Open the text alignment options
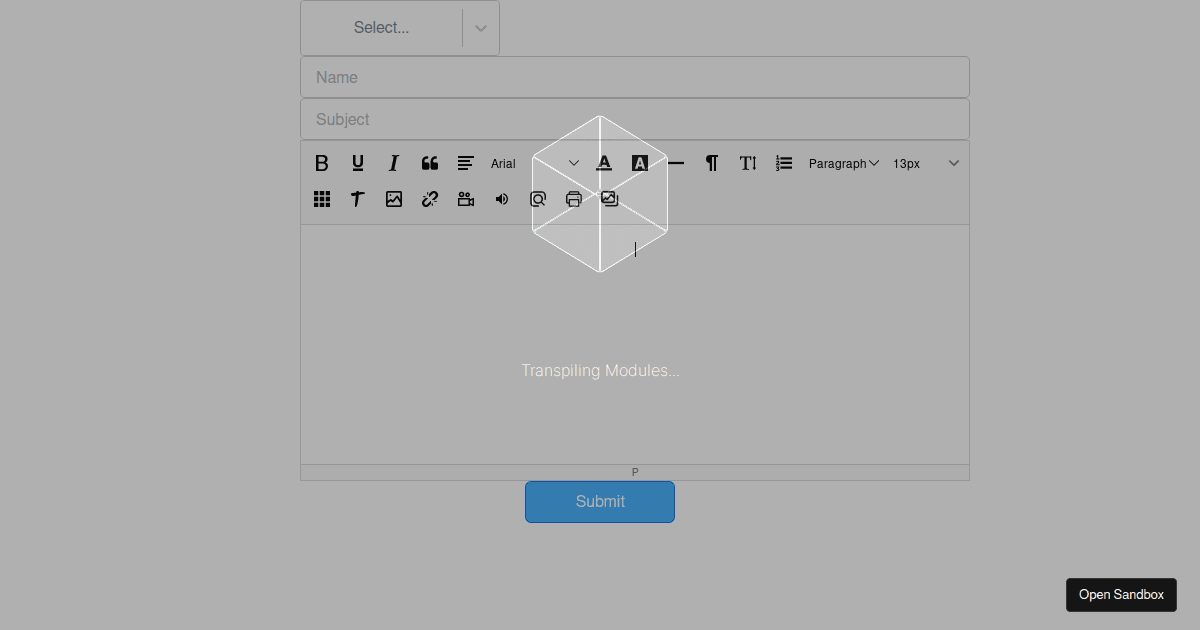The height and width of the screenshot is (630, 1200). tap(466, 163)
